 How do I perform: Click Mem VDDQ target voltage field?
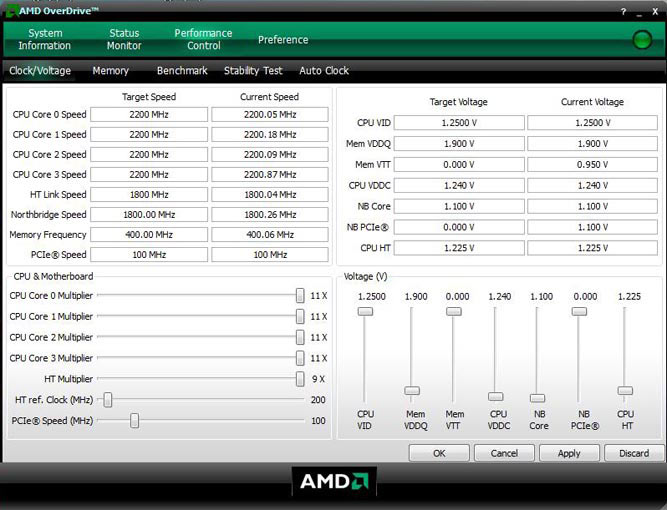[x=459, y=143]
